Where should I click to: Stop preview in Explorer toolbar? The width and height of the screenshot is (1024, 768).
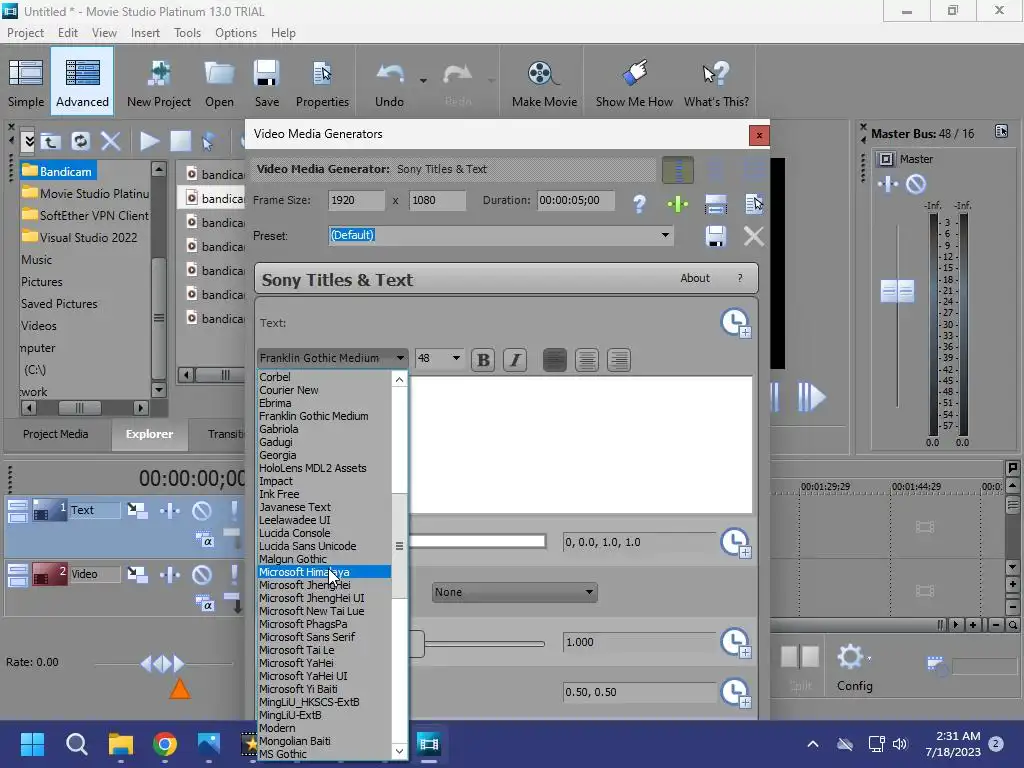(180, 141)
